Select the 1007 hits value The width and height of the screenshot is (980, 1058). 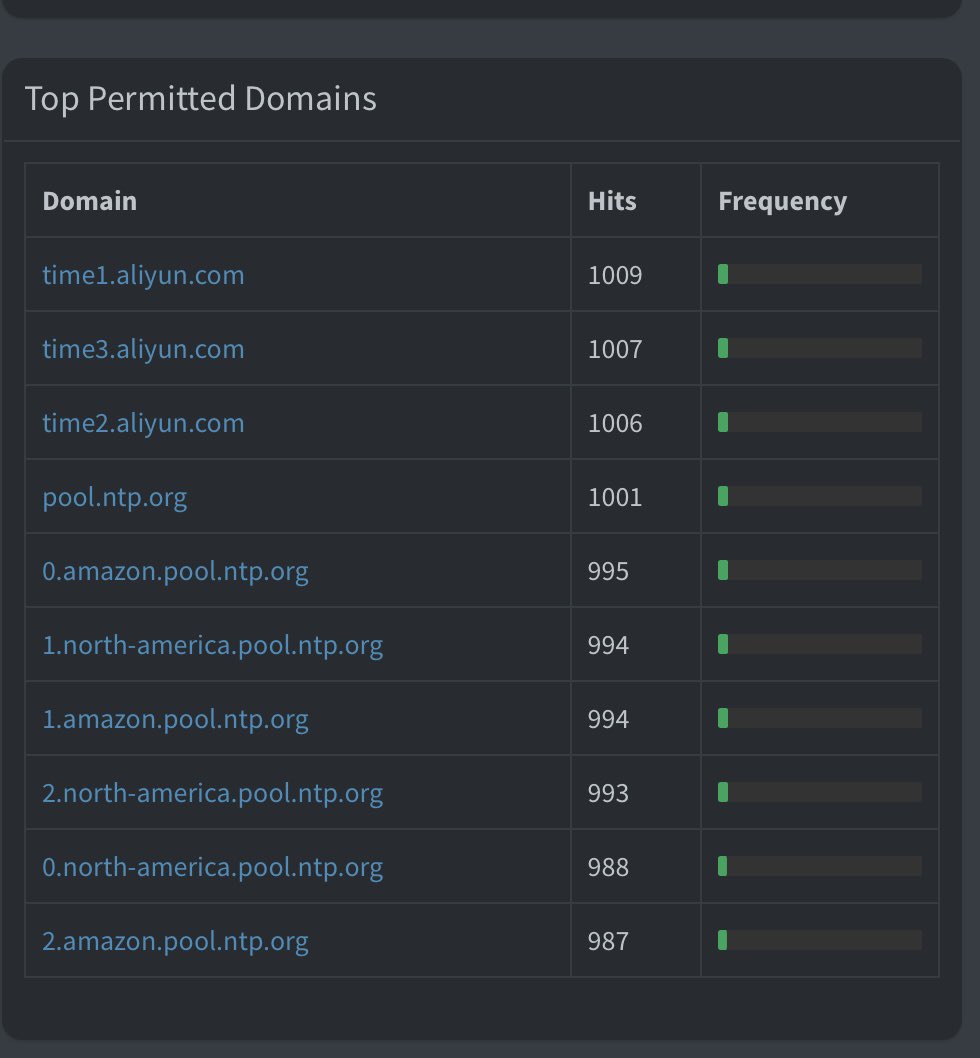(x=615, y=350)
